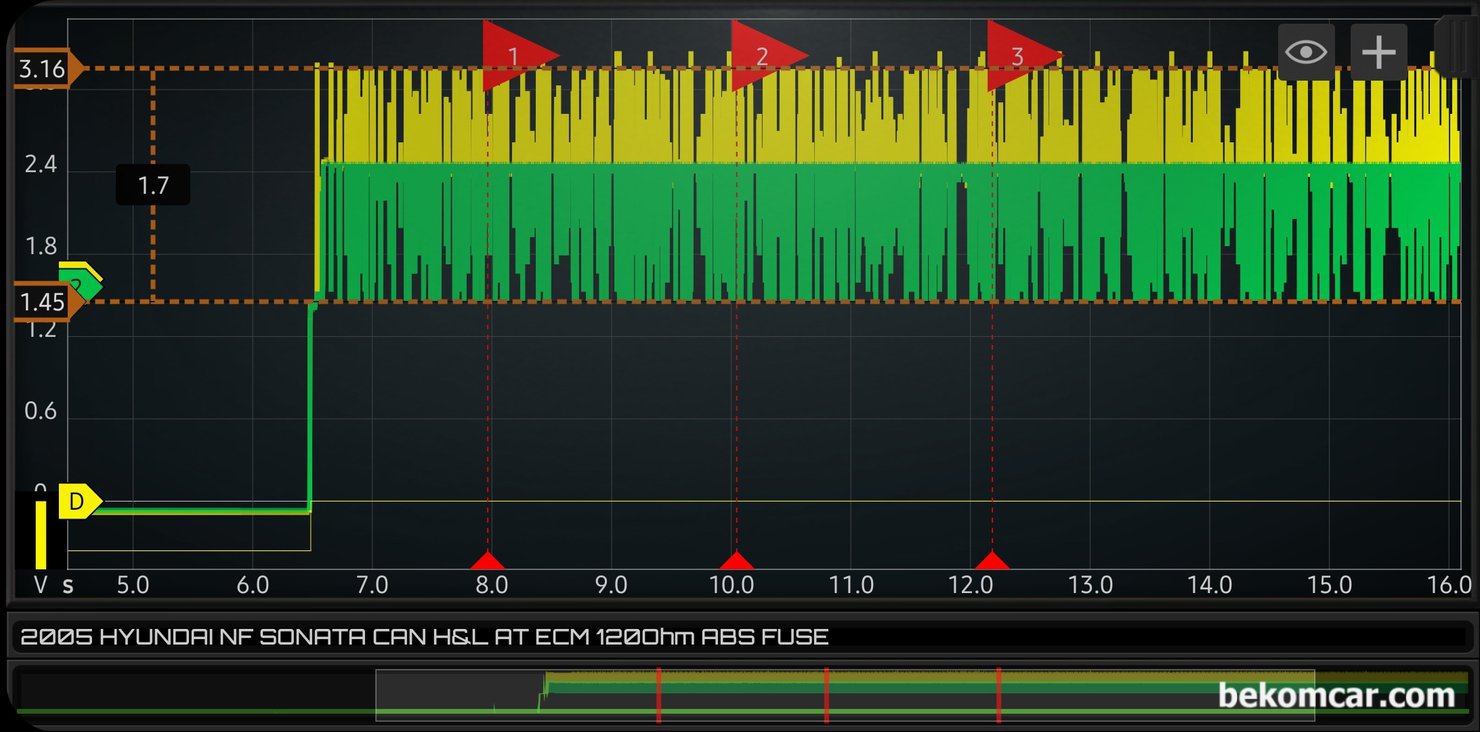
Task: Click red triangle under marker 1 on time axis
Action: (x=487, y=561)
